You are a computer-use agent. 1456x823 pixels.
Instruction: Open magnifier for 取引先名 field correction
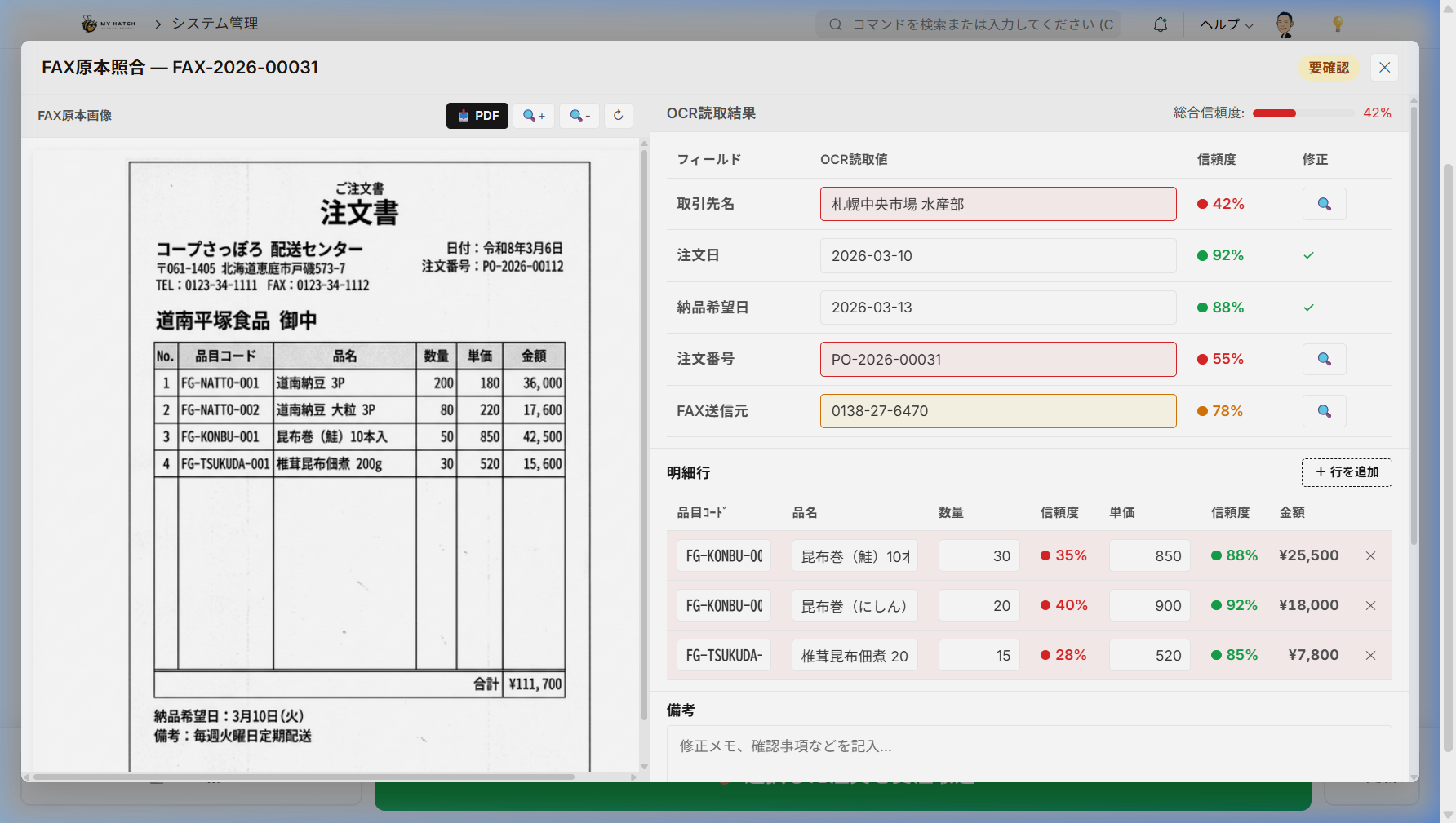pos(1324,204)
